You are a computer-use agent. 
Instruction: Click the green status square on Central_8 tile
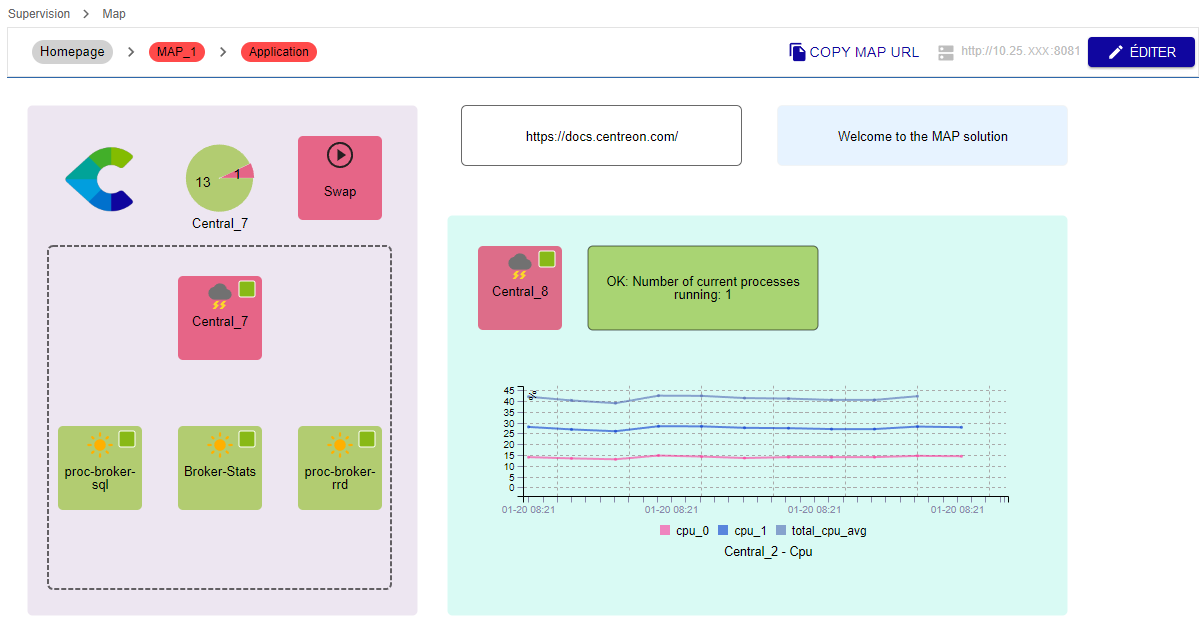click(547, 259)
